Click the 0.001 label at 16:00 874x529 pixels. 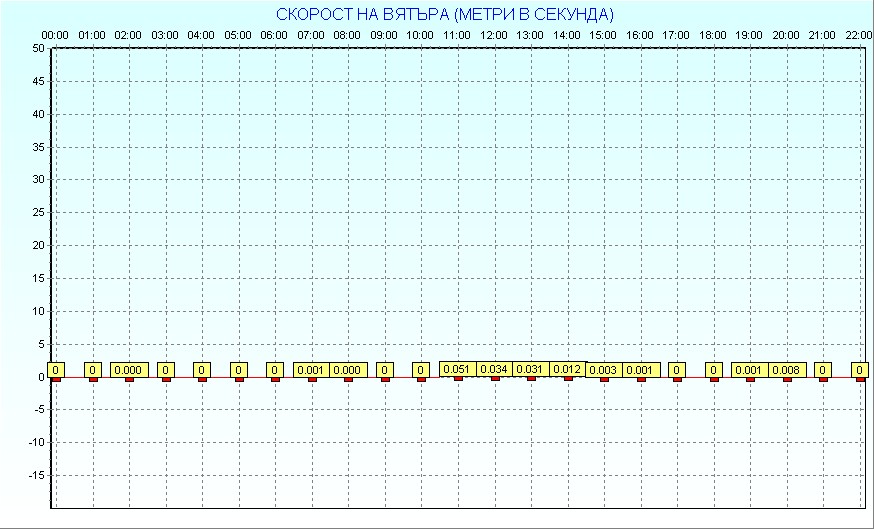pos(640,370)
